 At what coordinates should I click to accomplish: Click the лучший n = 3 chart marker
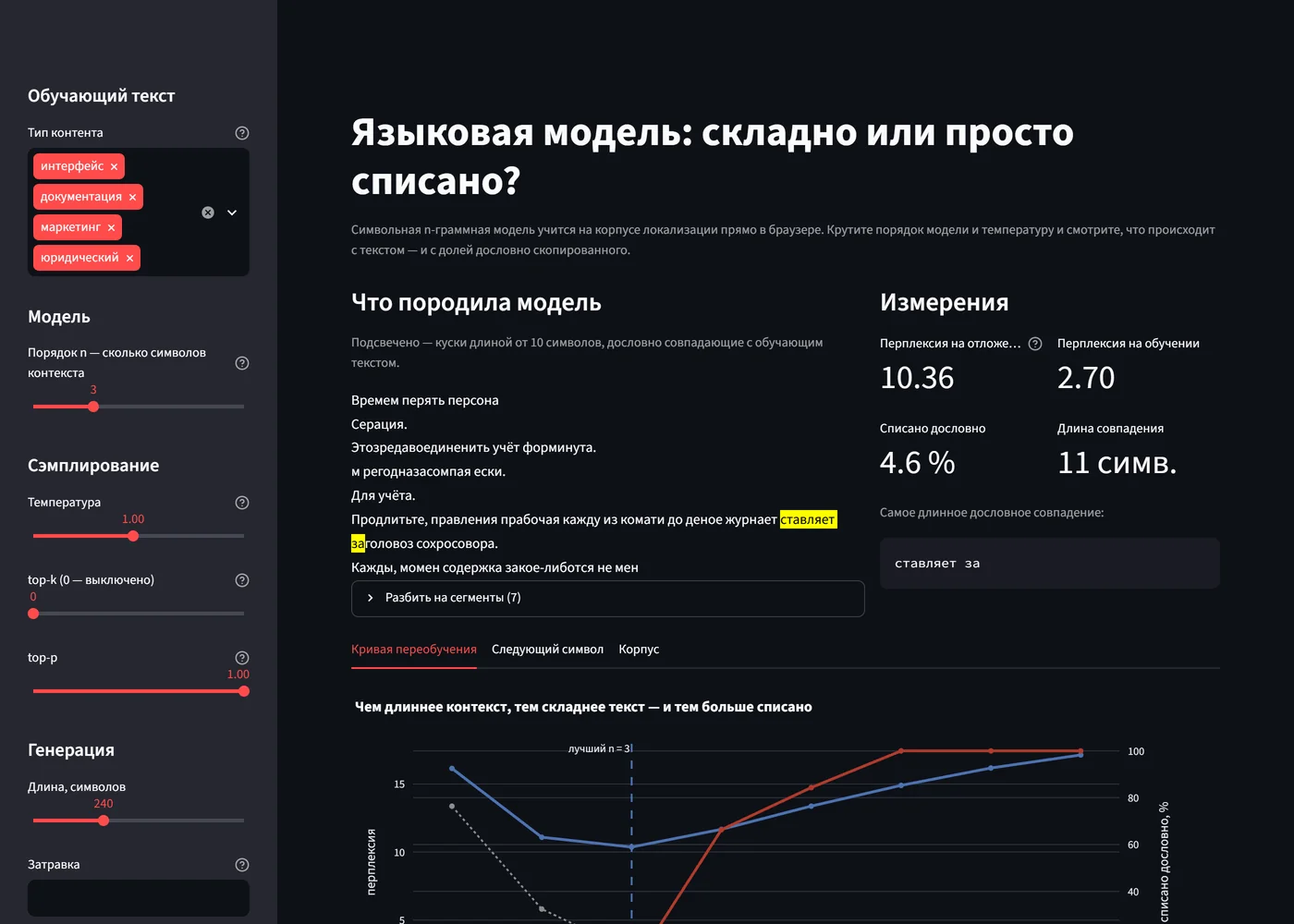(x=600, y=748)
